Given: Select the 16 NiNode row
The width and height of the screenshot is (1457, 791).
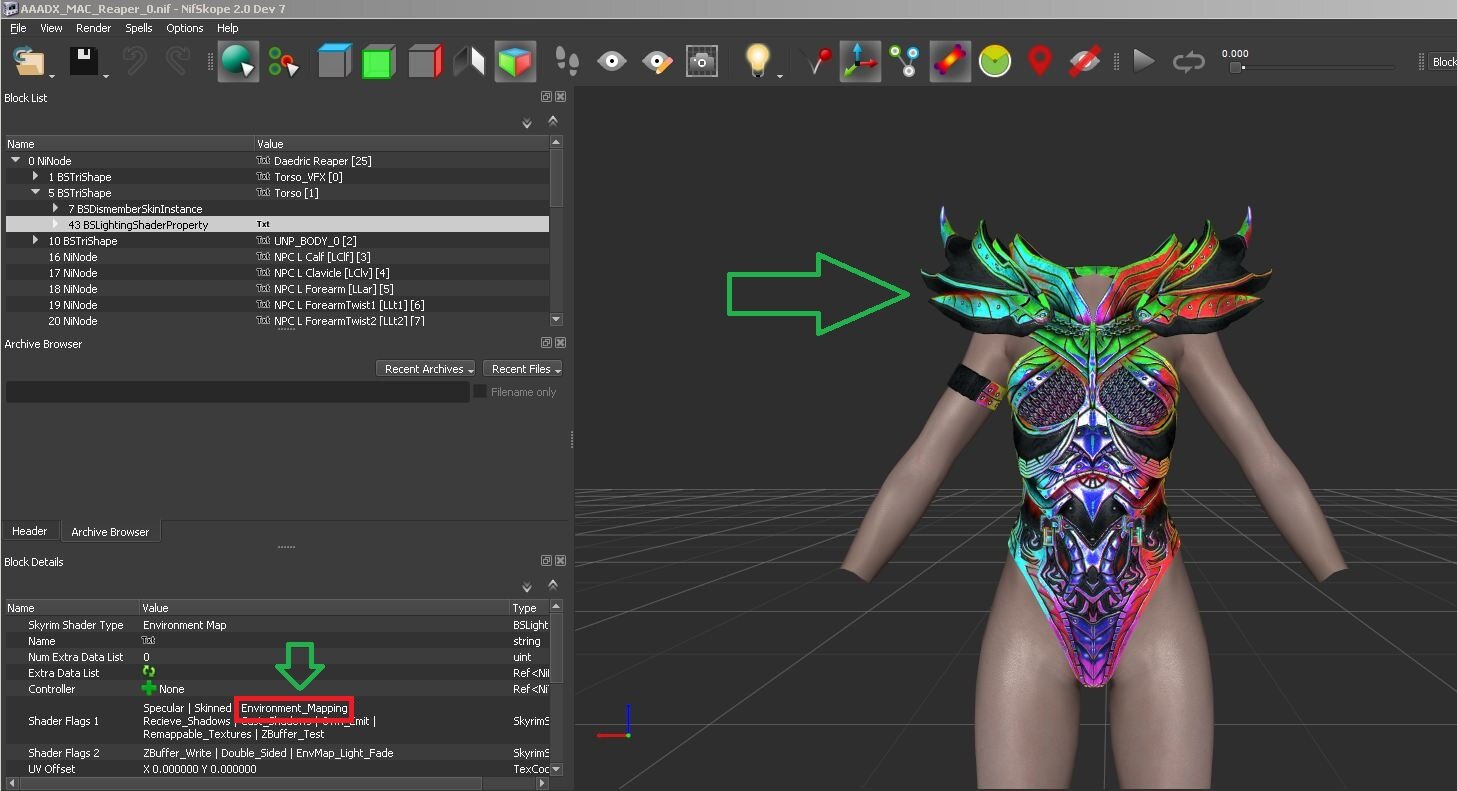Looking at the screenshot, I should pos(277,257).
